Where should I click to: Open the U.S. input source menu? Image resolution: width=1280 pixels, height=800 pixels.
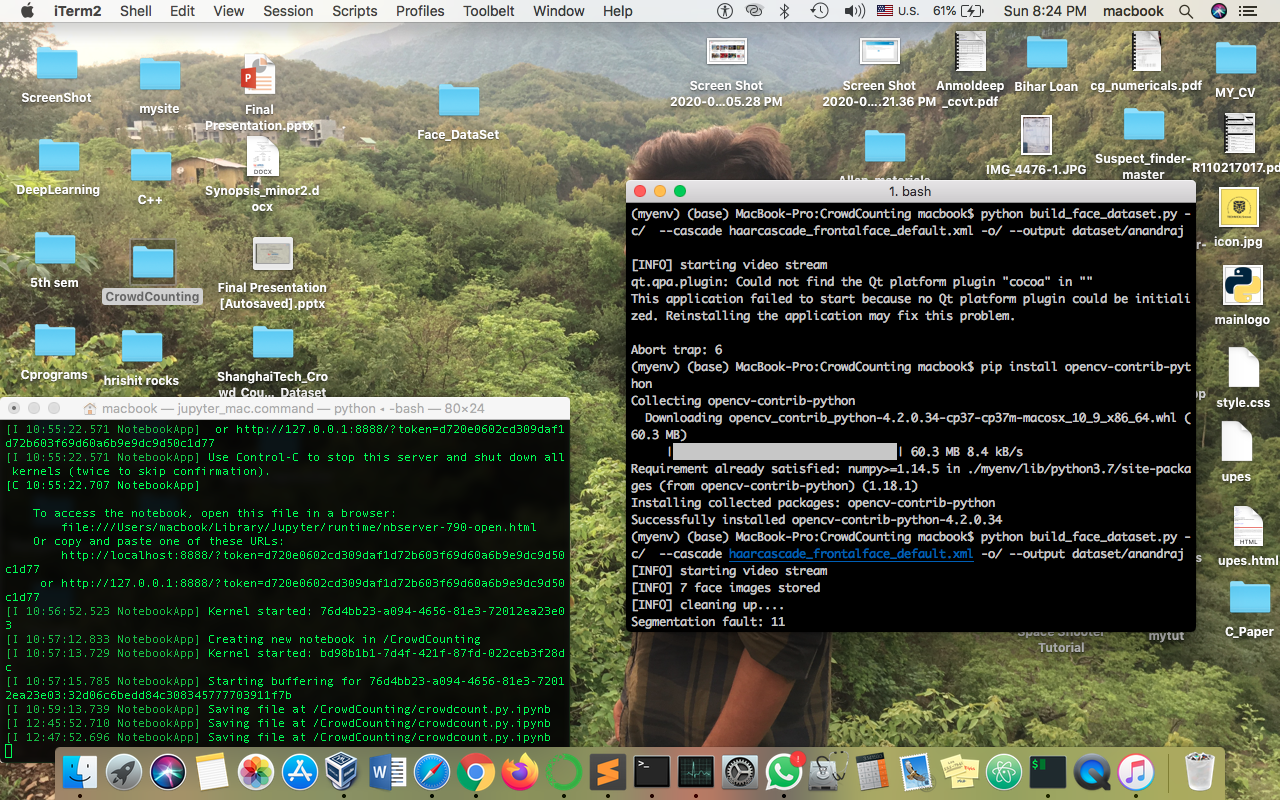pos(897,11)
